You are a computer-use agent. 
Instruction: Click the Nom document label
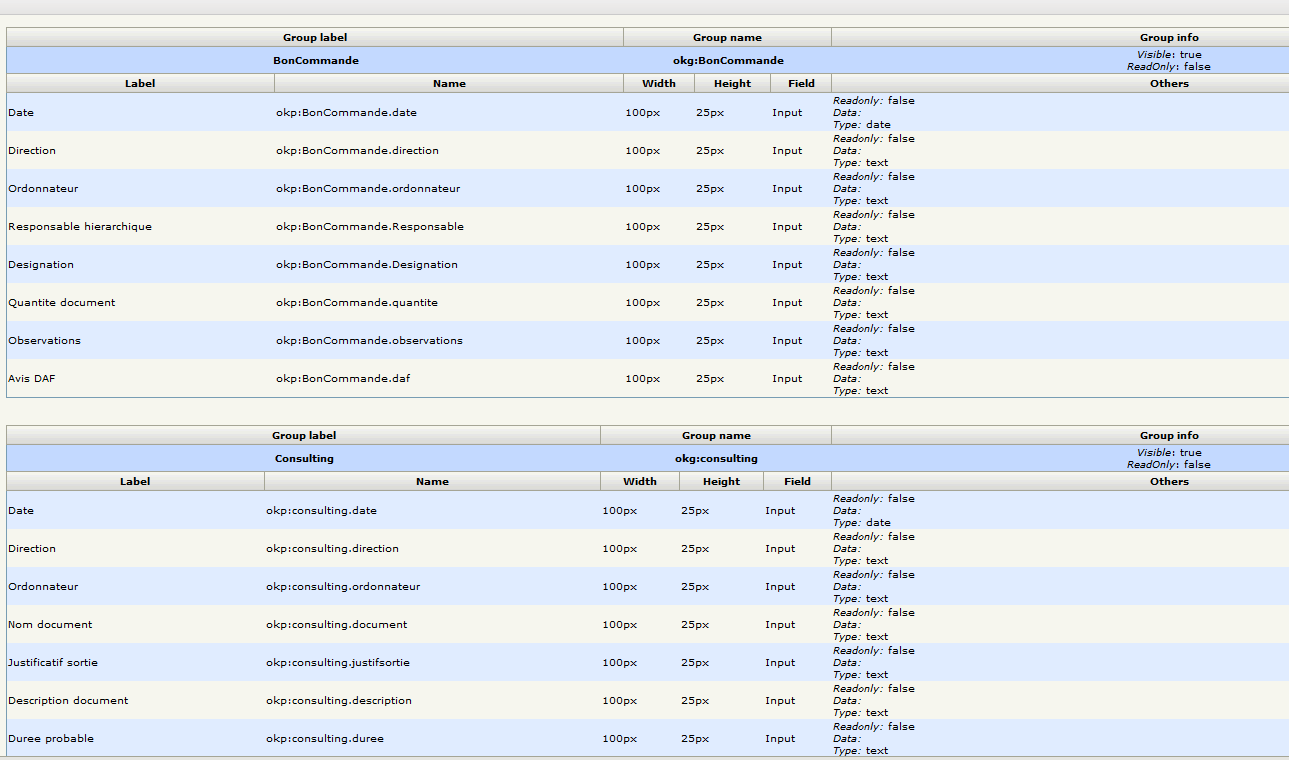tap(50, 625)
